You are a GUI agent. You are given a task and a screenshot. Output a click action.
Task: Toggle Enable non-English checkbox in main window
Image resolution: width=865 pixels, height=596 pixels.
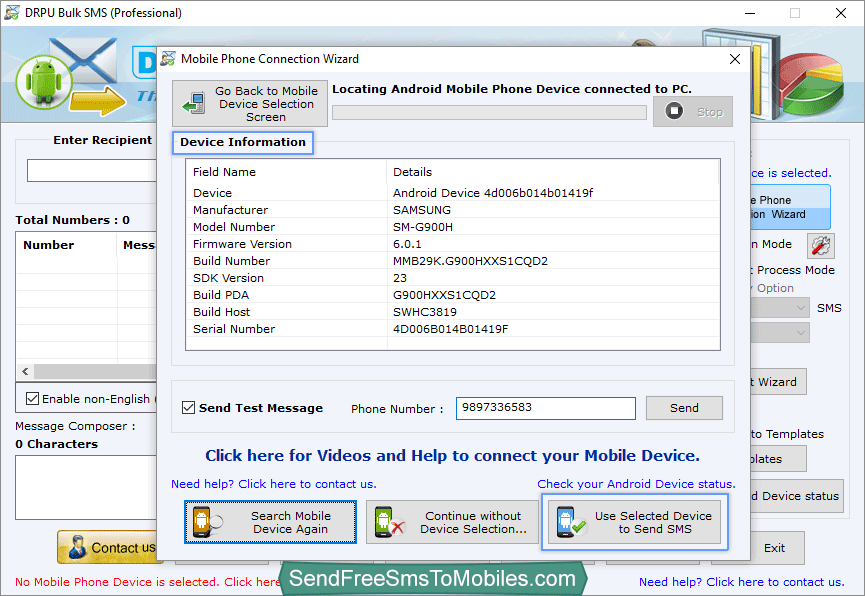(x=33, y=398)
